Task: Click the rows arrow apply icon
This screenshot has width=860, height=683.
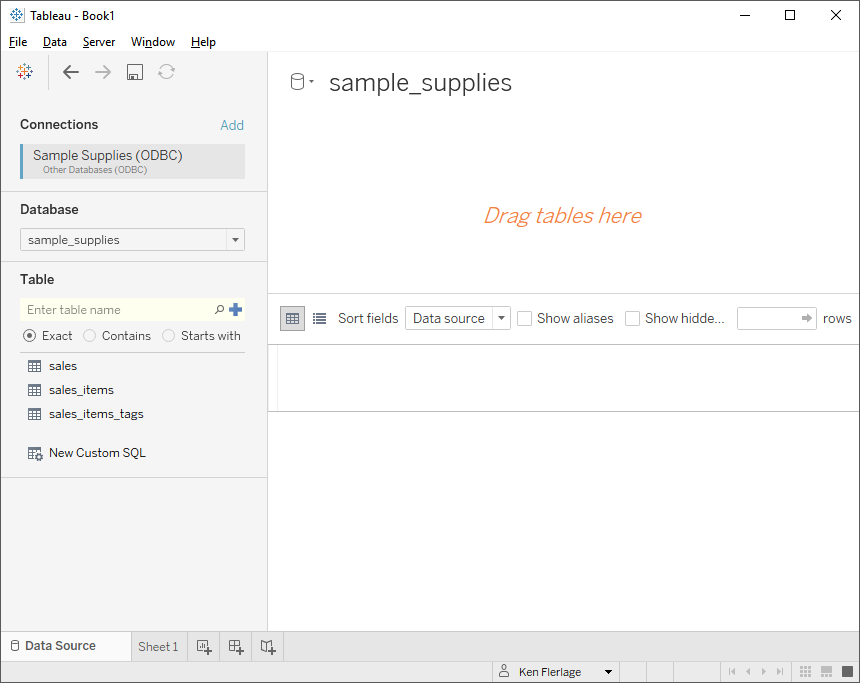Action: (806, 318)
